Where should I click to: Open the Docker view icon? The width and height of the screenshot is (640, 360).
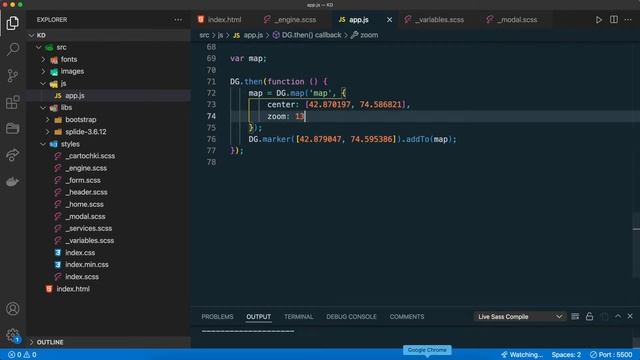[x=13, y=181]
